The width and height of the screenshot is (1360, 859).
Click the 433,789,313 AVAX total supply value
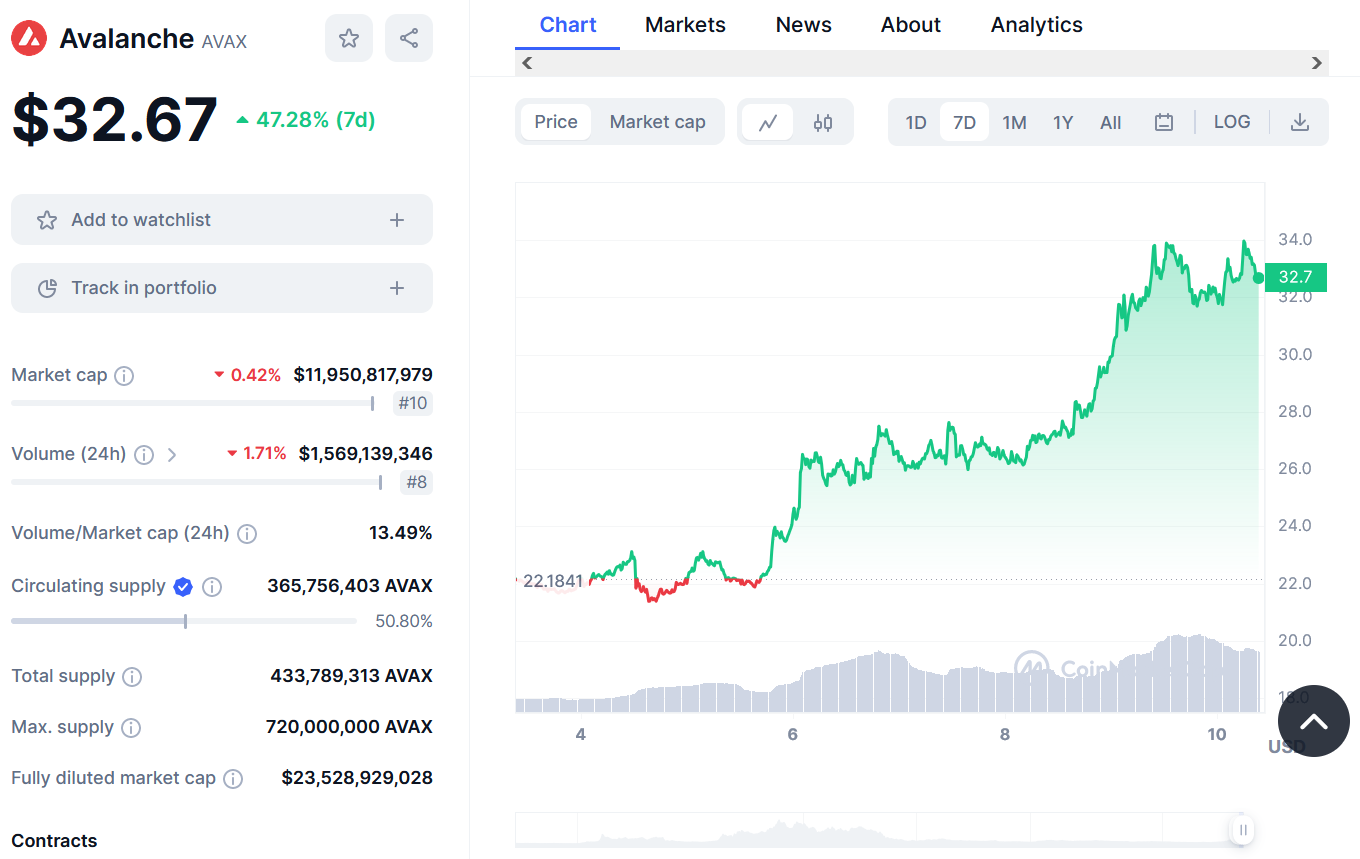[x=351, y=676]
